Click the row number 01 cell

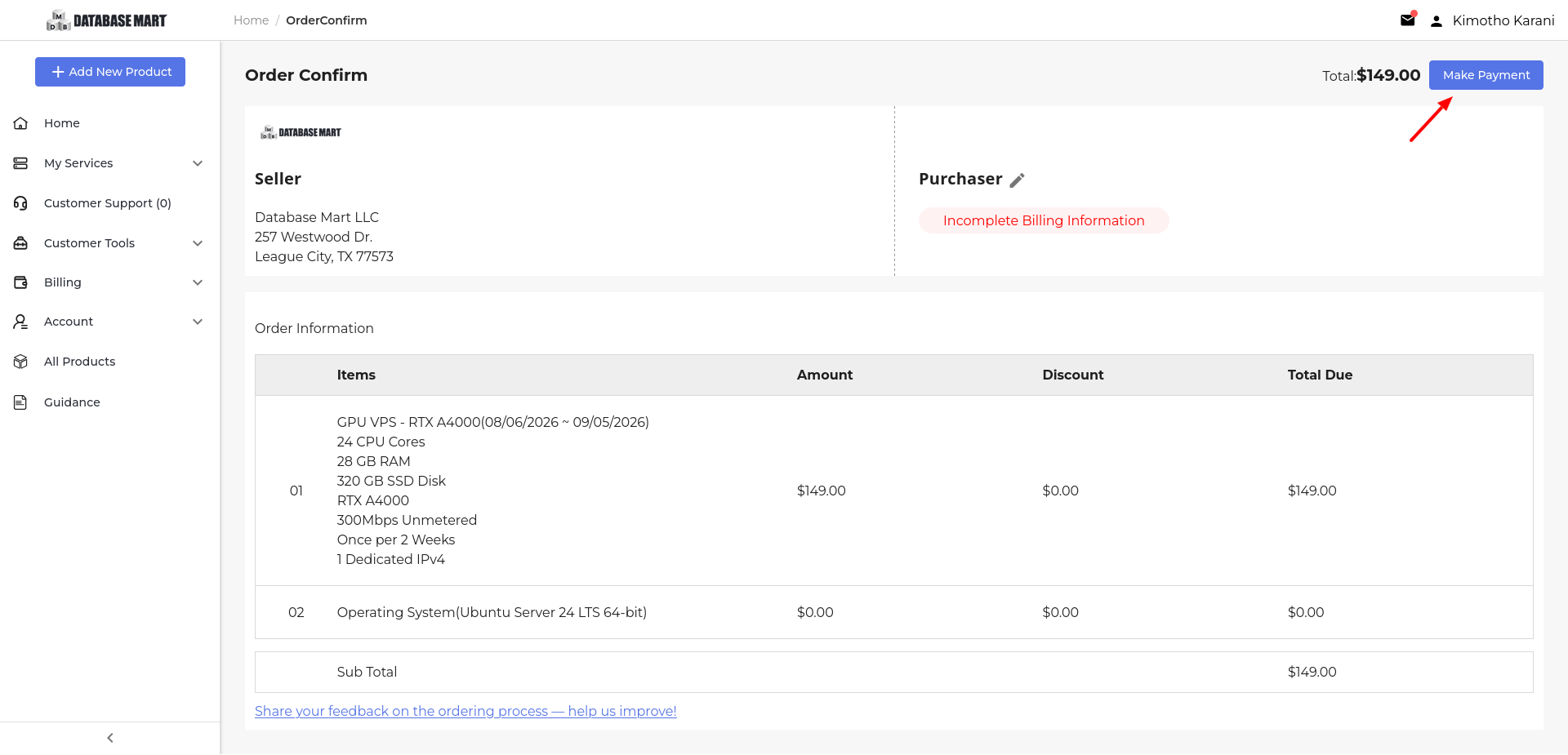296,491
